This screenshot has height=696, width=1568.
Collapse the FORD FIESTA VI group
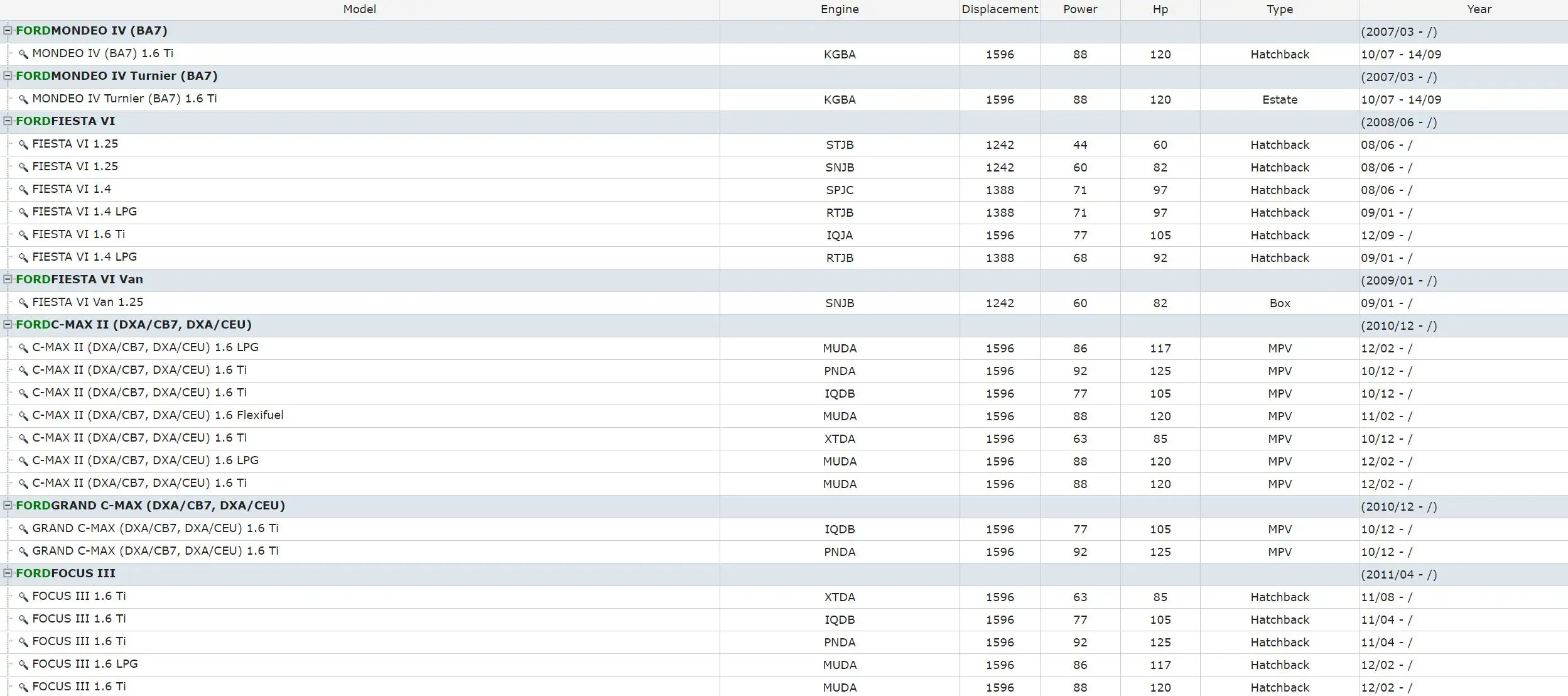click(8, 121)
